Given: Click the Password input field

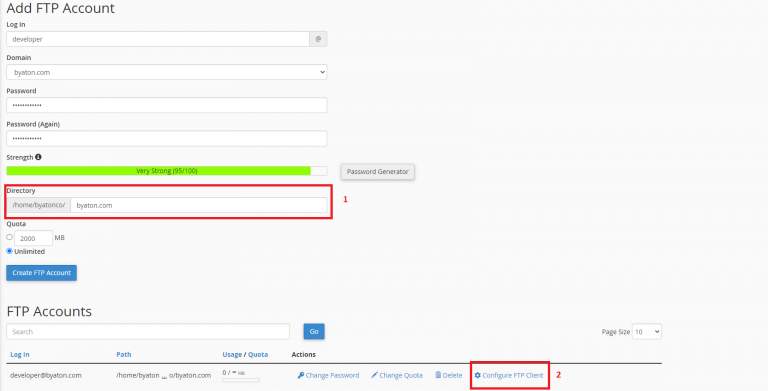Looking at the screenshot, I should [x=167, y=105].
